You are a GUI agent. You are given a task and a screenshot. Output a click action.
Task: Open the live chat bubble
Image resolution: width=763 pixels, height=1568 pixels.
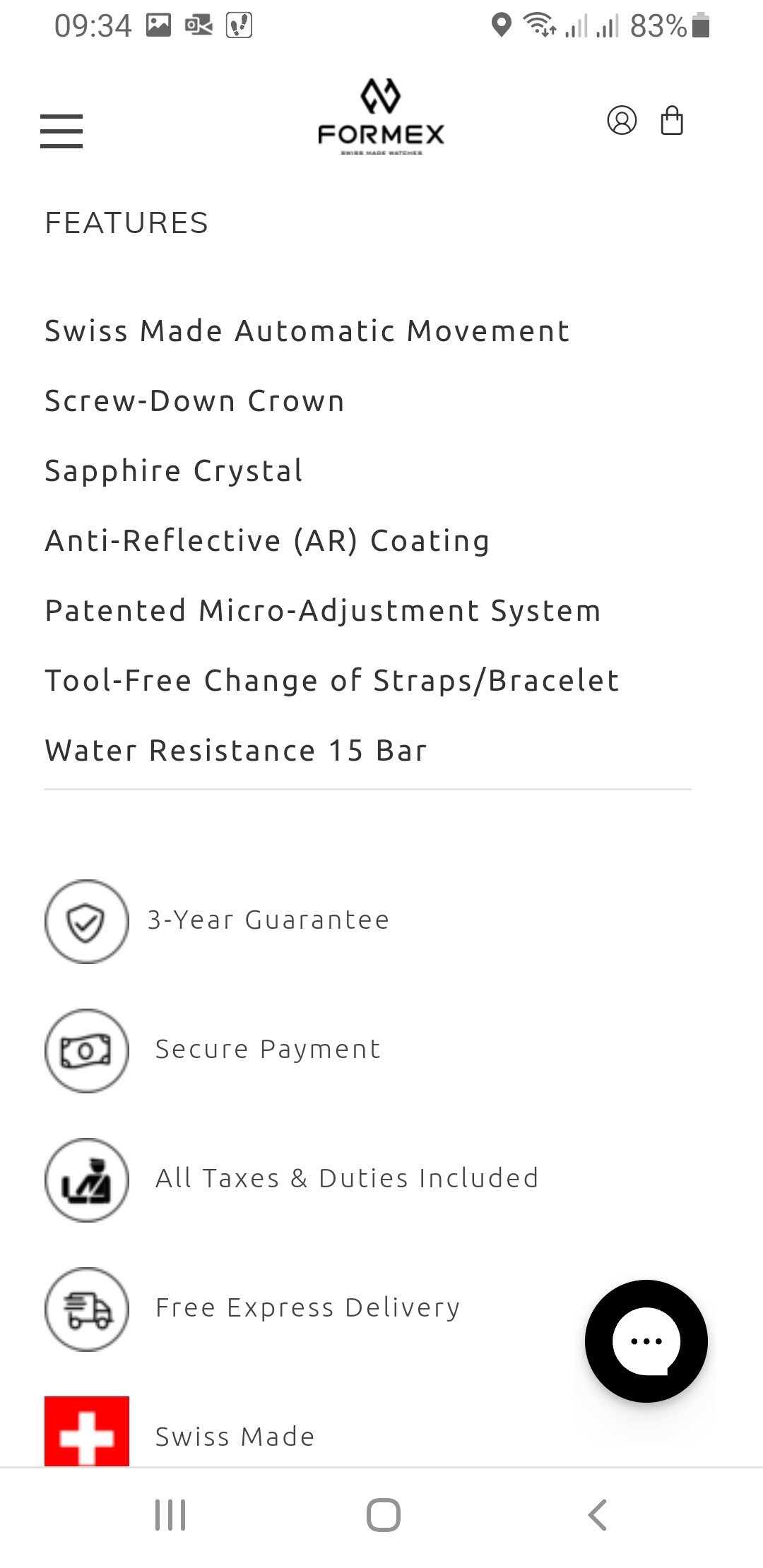(x=646, y=1341)
